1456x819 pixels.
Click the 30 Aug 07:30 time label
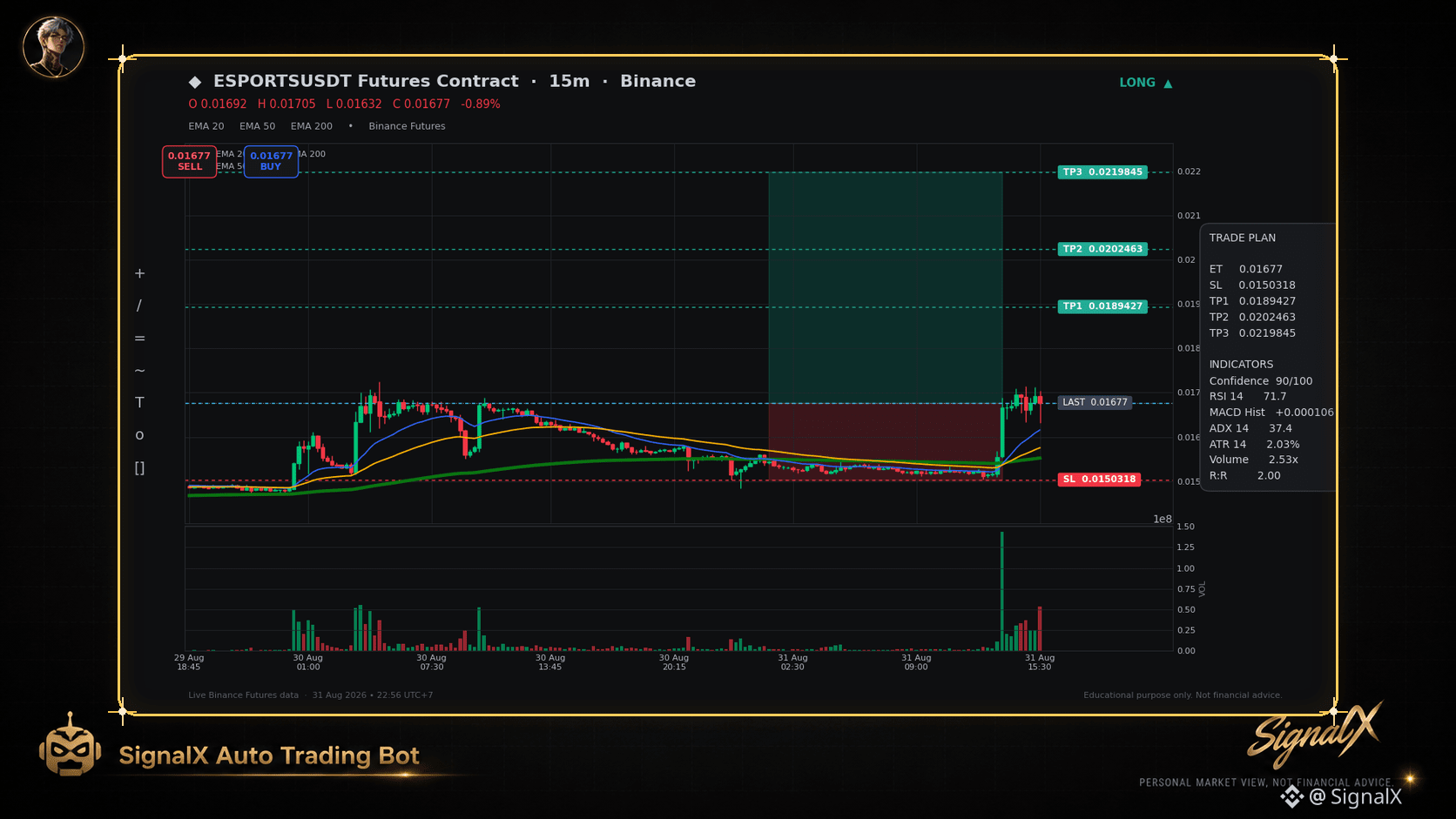[432, 662]
